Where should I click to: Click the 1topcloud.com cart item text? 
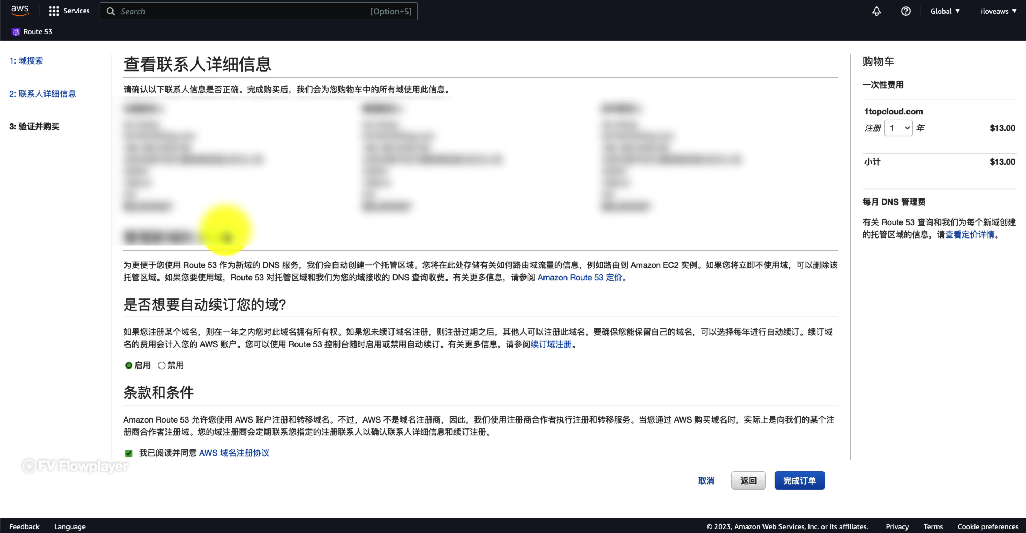[x=893, y=111]
